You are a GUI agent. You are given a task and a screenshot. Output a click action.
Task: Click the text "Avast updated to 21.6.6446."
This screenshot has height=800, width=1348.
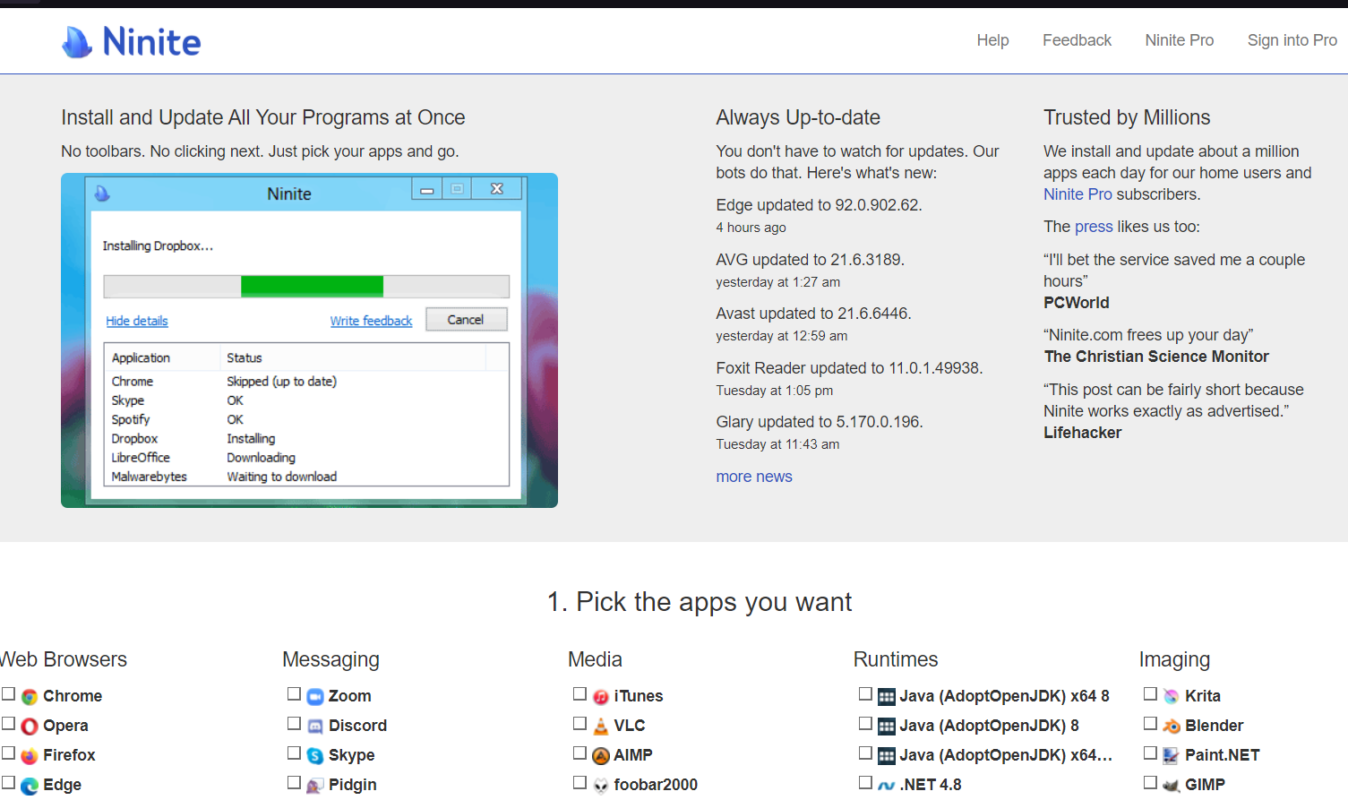pyautogui.click(x=814, y=313)
